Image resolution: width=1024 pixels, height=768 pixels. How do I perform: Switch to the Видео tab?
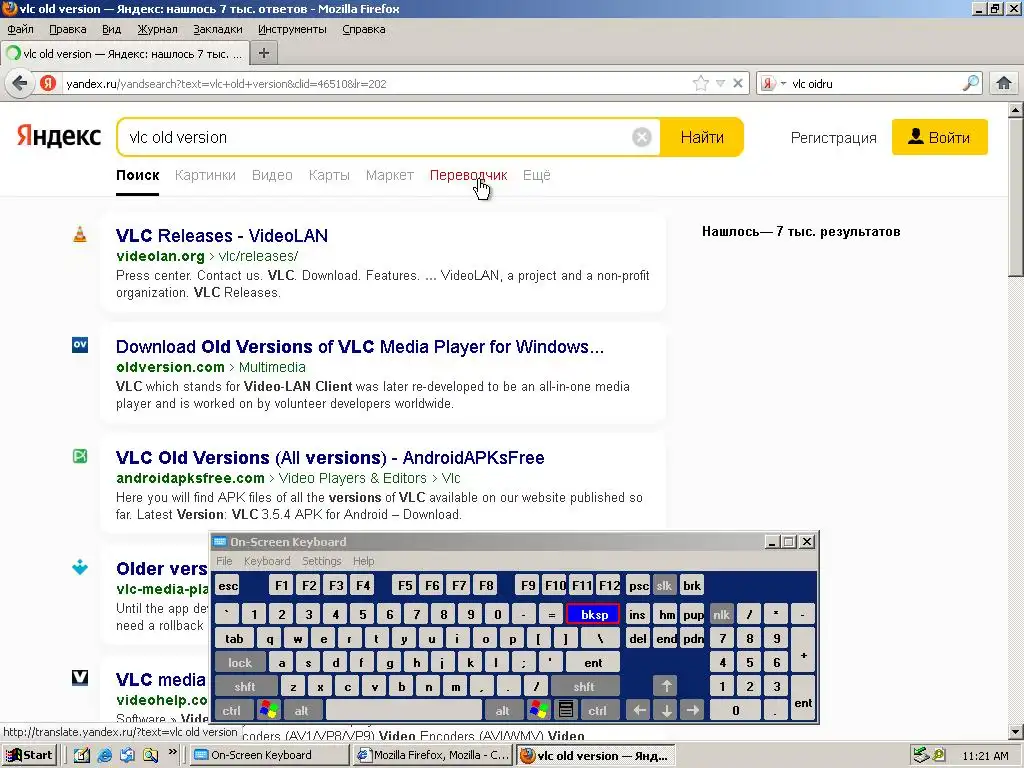(x=272, y=175)
